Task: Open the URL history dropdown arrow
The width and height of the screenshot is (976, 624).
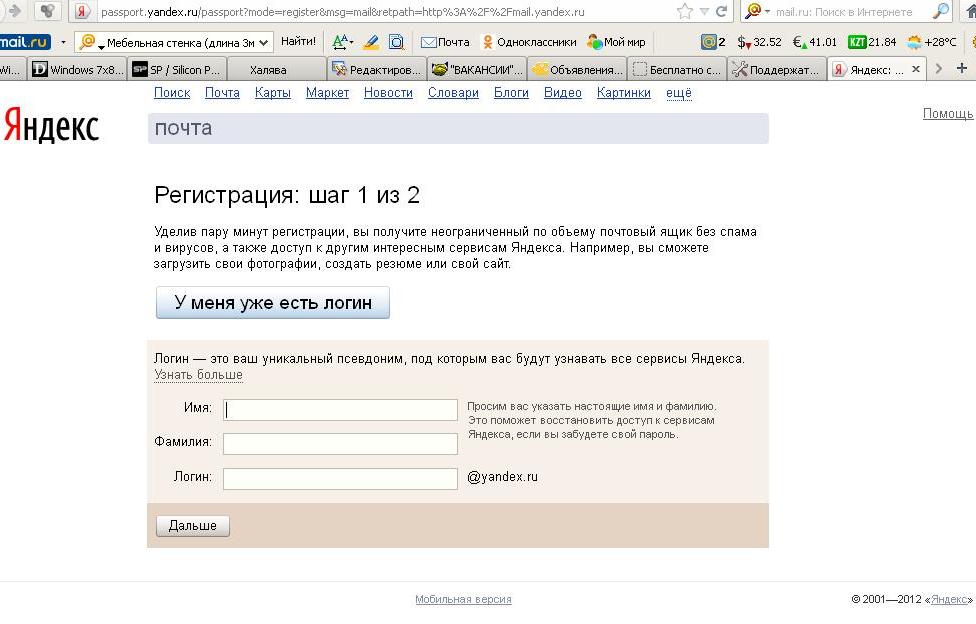Action: click(705, 12)
